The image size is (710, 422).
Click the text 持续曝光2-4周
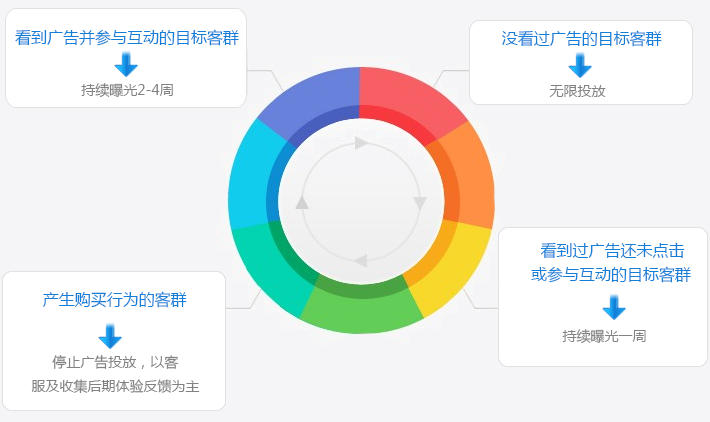tap(127, 90)
